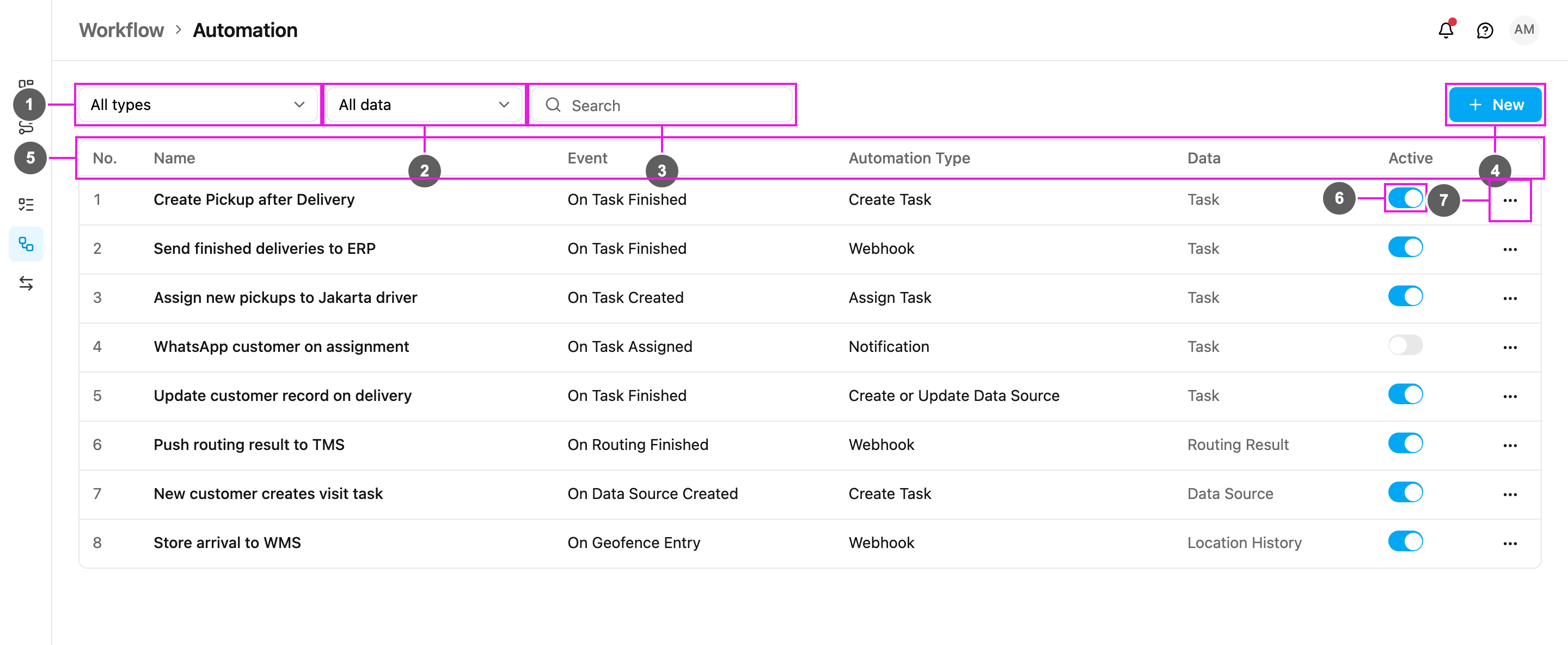Expand the All data dropdown
The image size is (1568, 645).
(x=424, y=105)
